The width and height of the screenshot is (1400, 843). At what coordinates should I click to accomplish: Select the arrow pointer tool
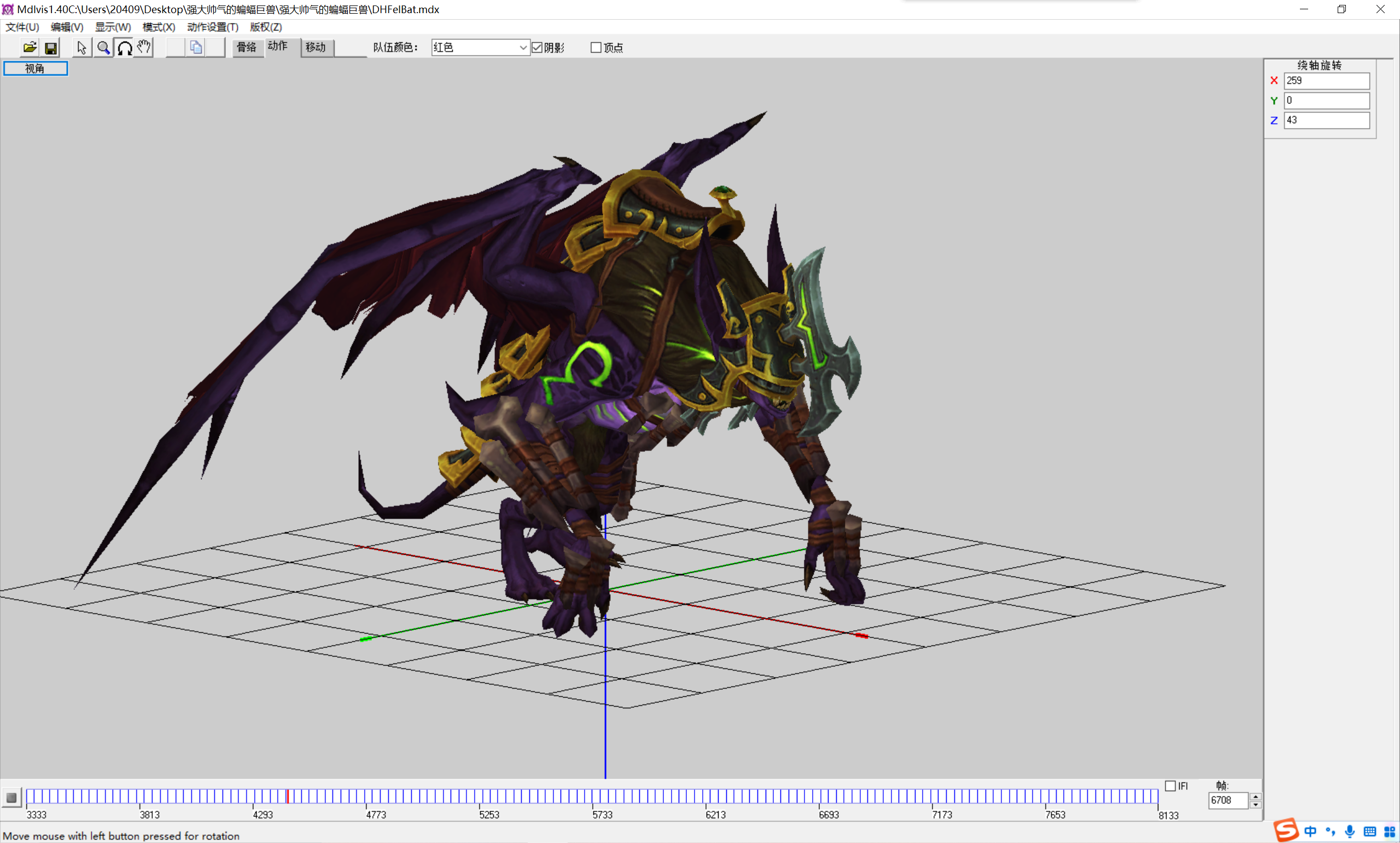81,48
